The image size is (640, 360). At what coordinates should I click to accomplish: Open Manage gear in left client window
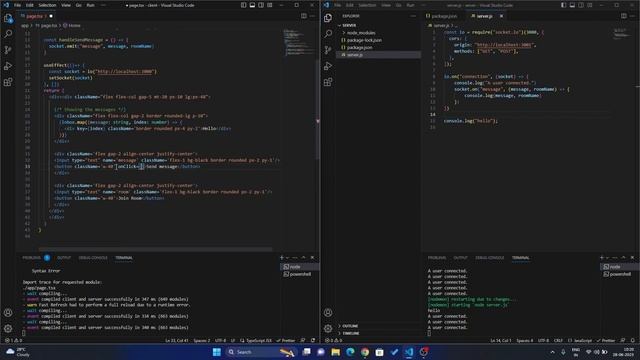8,328
